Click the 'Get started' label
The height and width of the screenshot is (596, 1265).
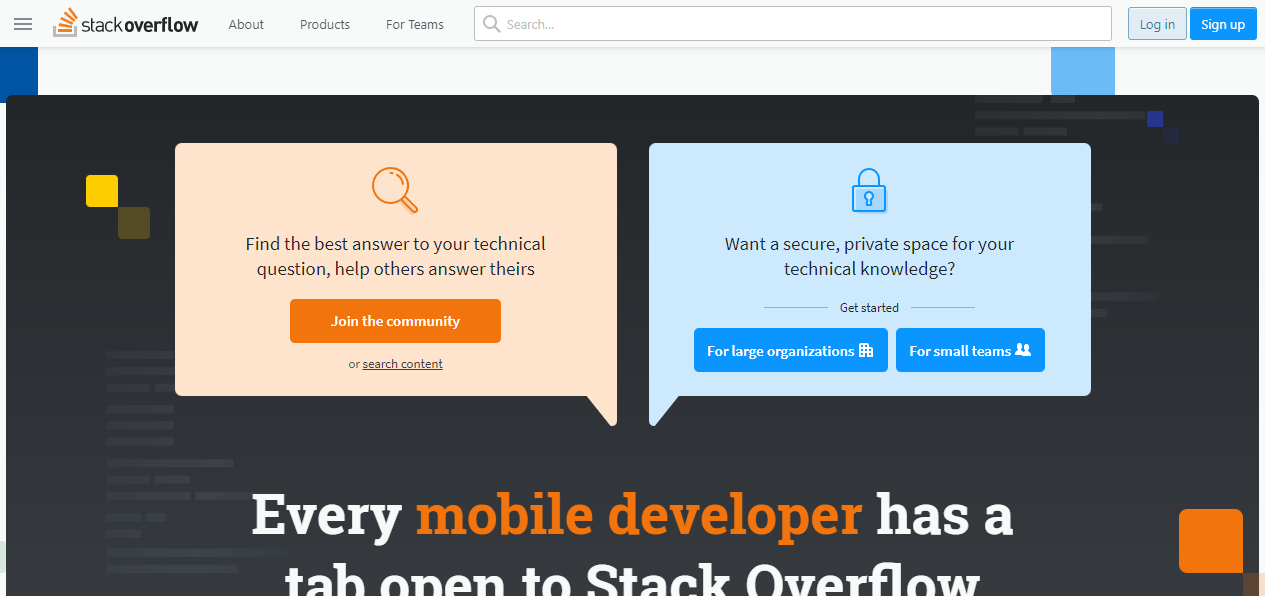click(x=869, y=308)
